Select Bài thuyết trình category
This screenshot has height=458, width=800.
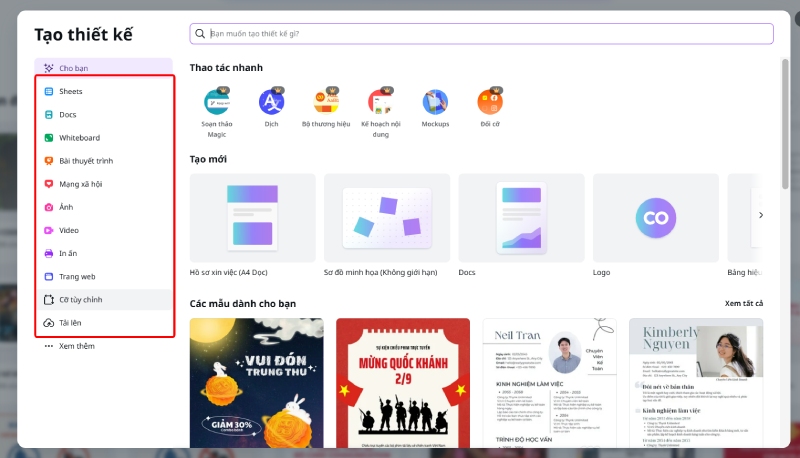point(85,160)
